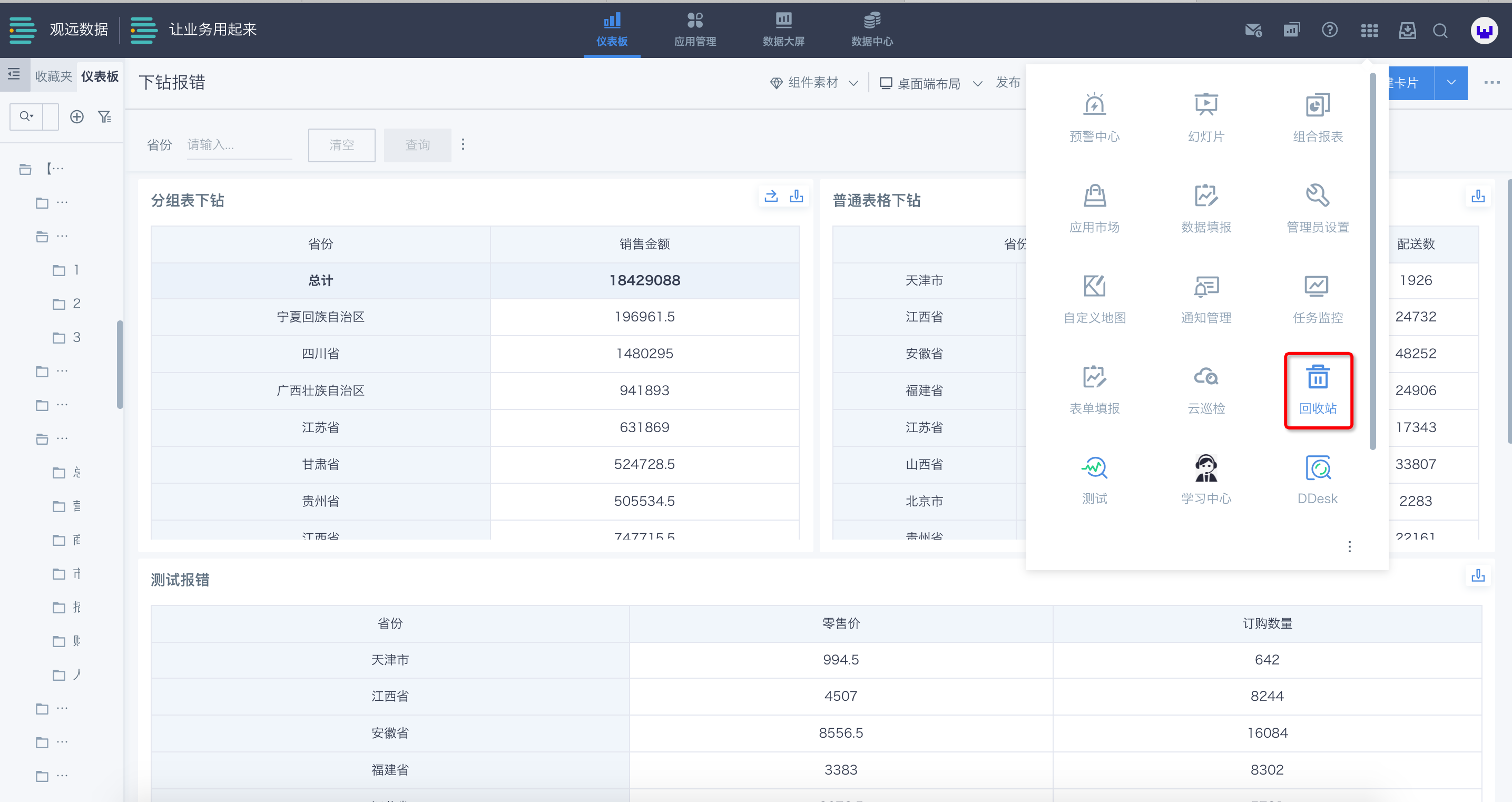Click the left sidebar scrollbar
The width and height of the screenshot is (1512, 802).
click(120, 364)
